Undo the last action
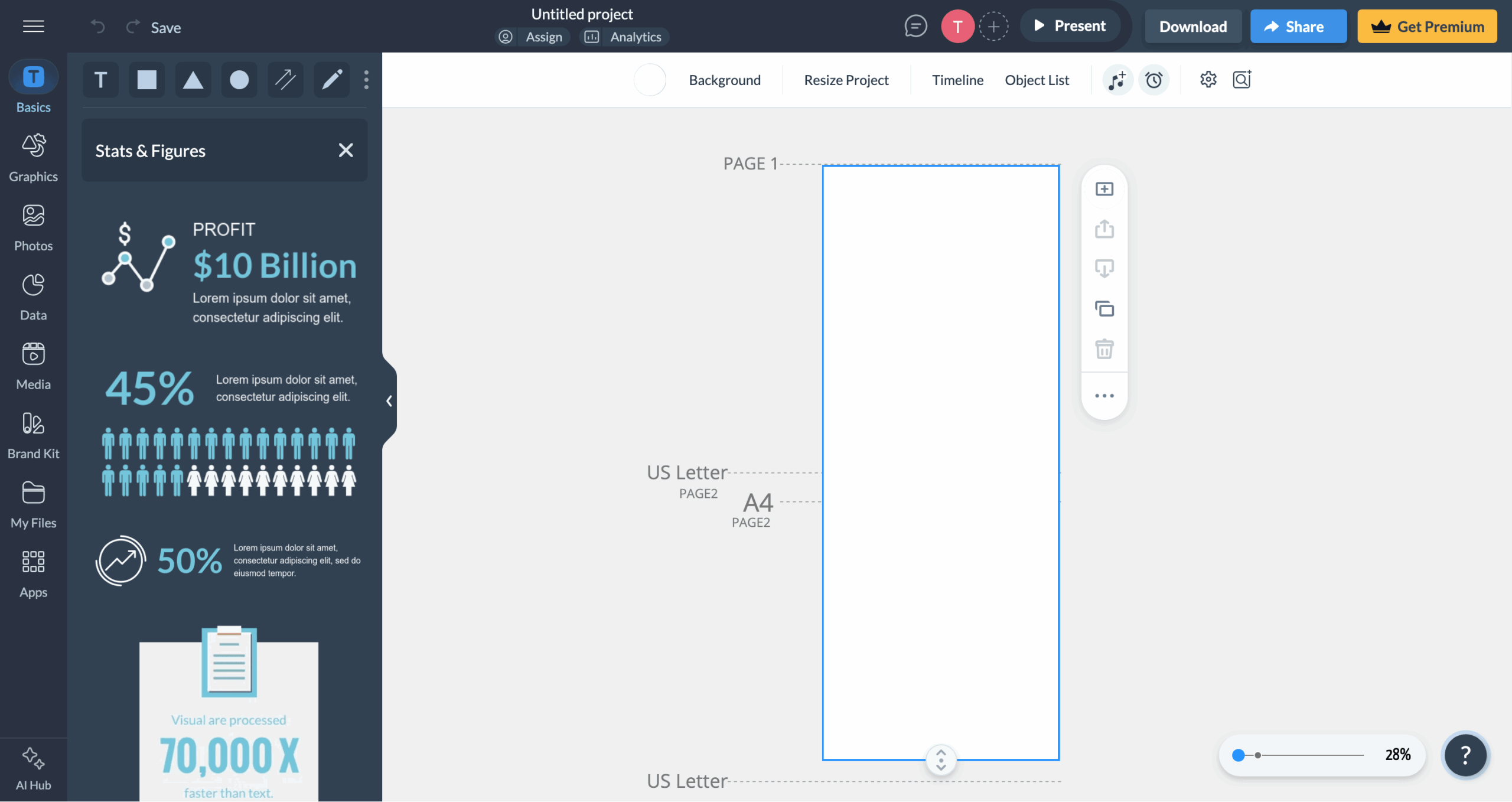Viewport: 1512px width, 802px height. click(97, 27)
